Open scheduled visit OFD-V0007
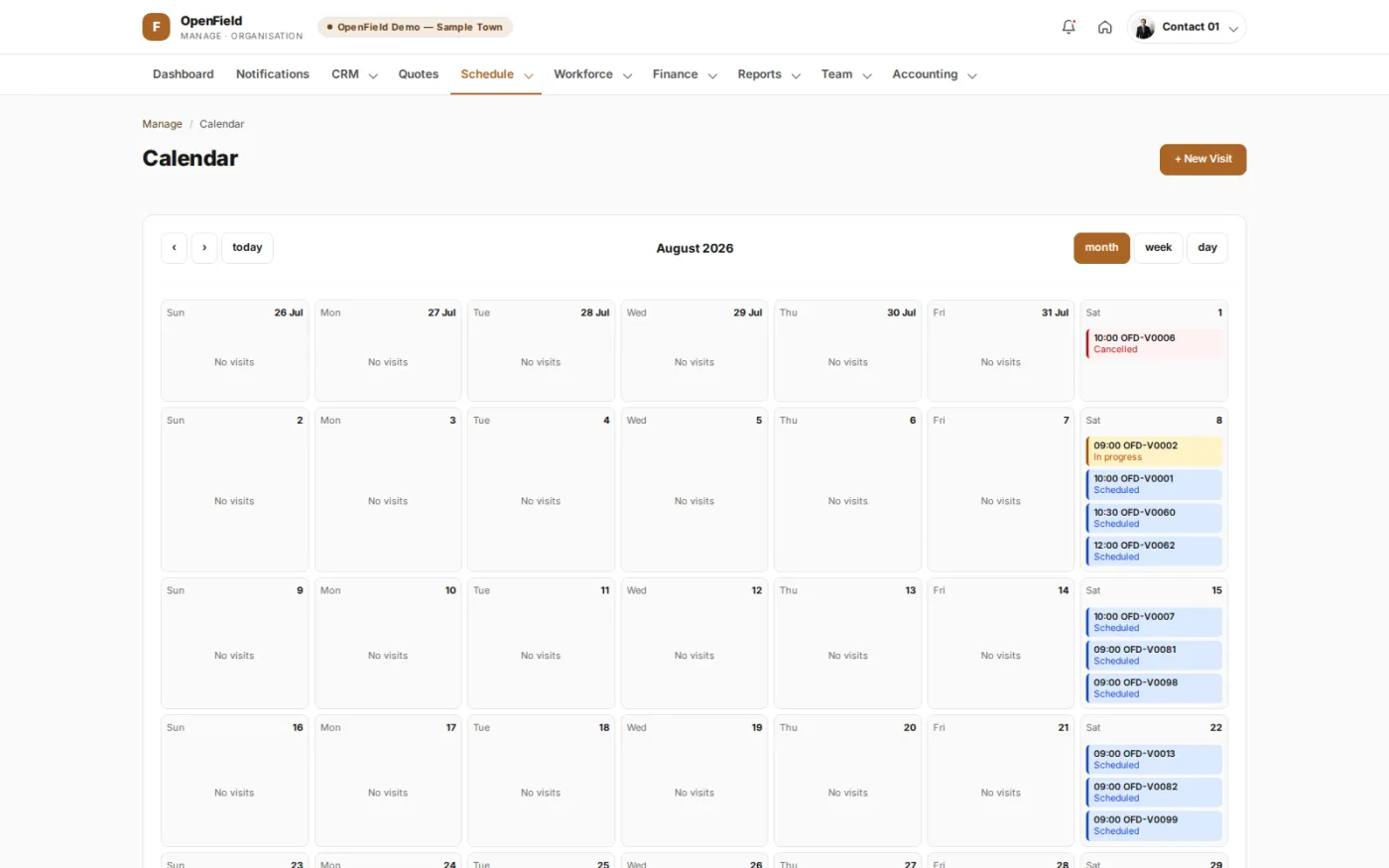 click(x=1154, y=622)
